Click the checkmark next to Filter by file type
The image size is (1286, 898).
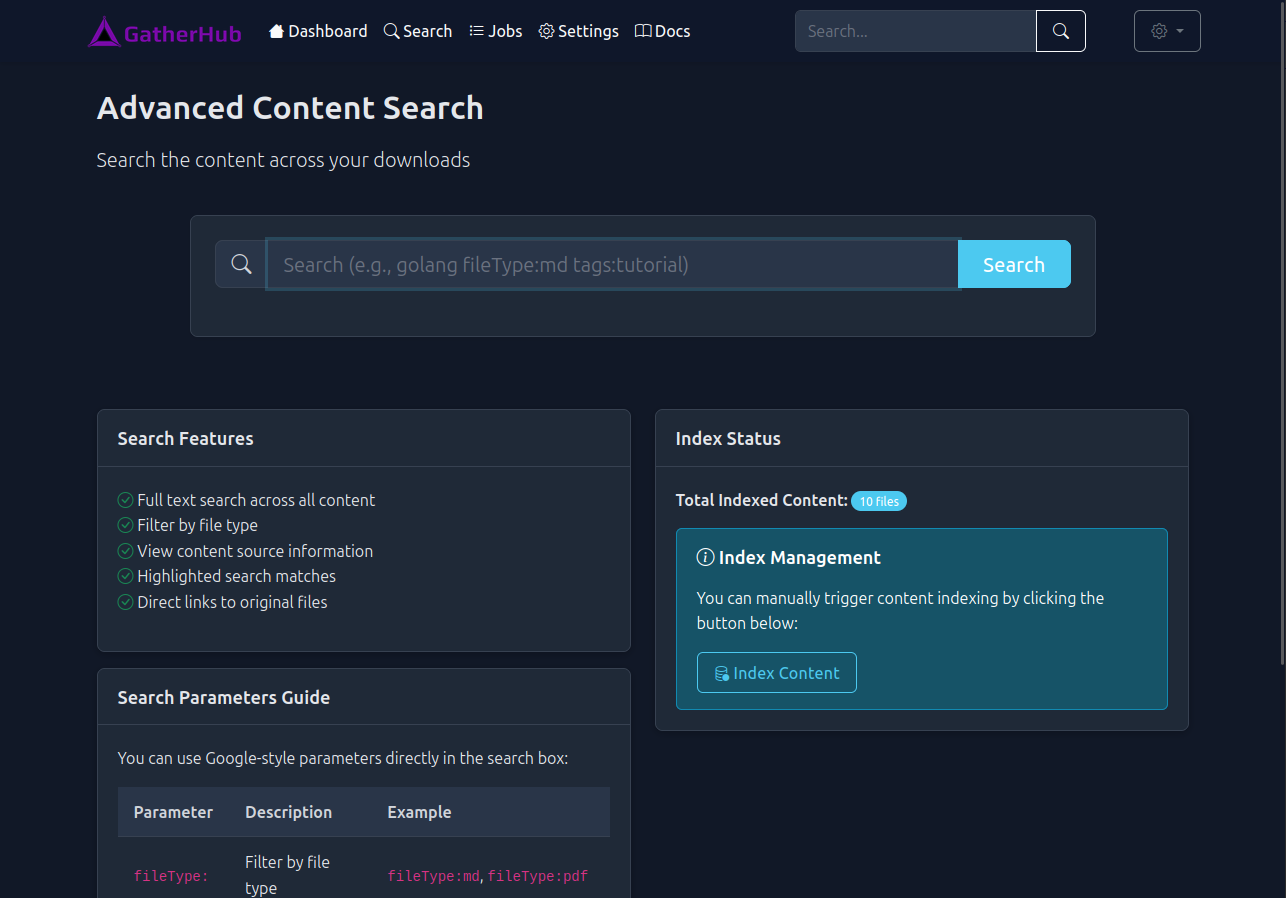(125, 525)
